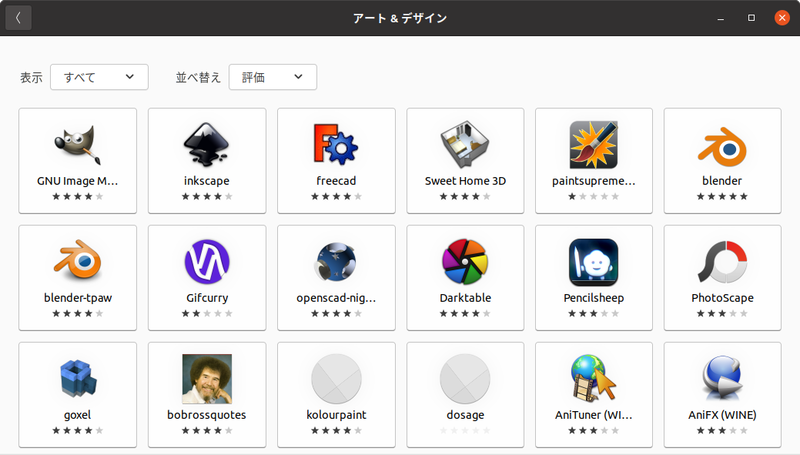The width and height of the screenshot is (800, 455).
Task: Open the AniFX (WINE) app icon
Action: 722,378
